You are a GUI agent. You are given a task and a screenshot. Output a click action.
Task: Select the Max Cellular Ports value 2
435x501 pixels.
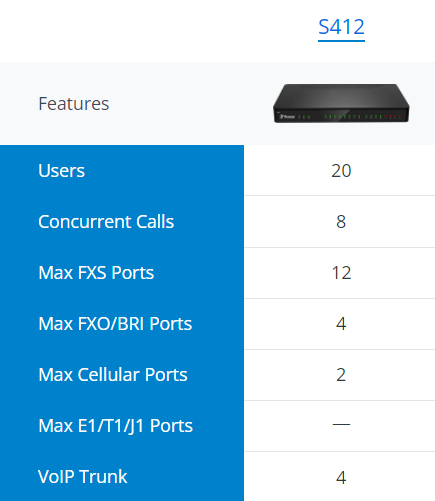tap(341, 375)
